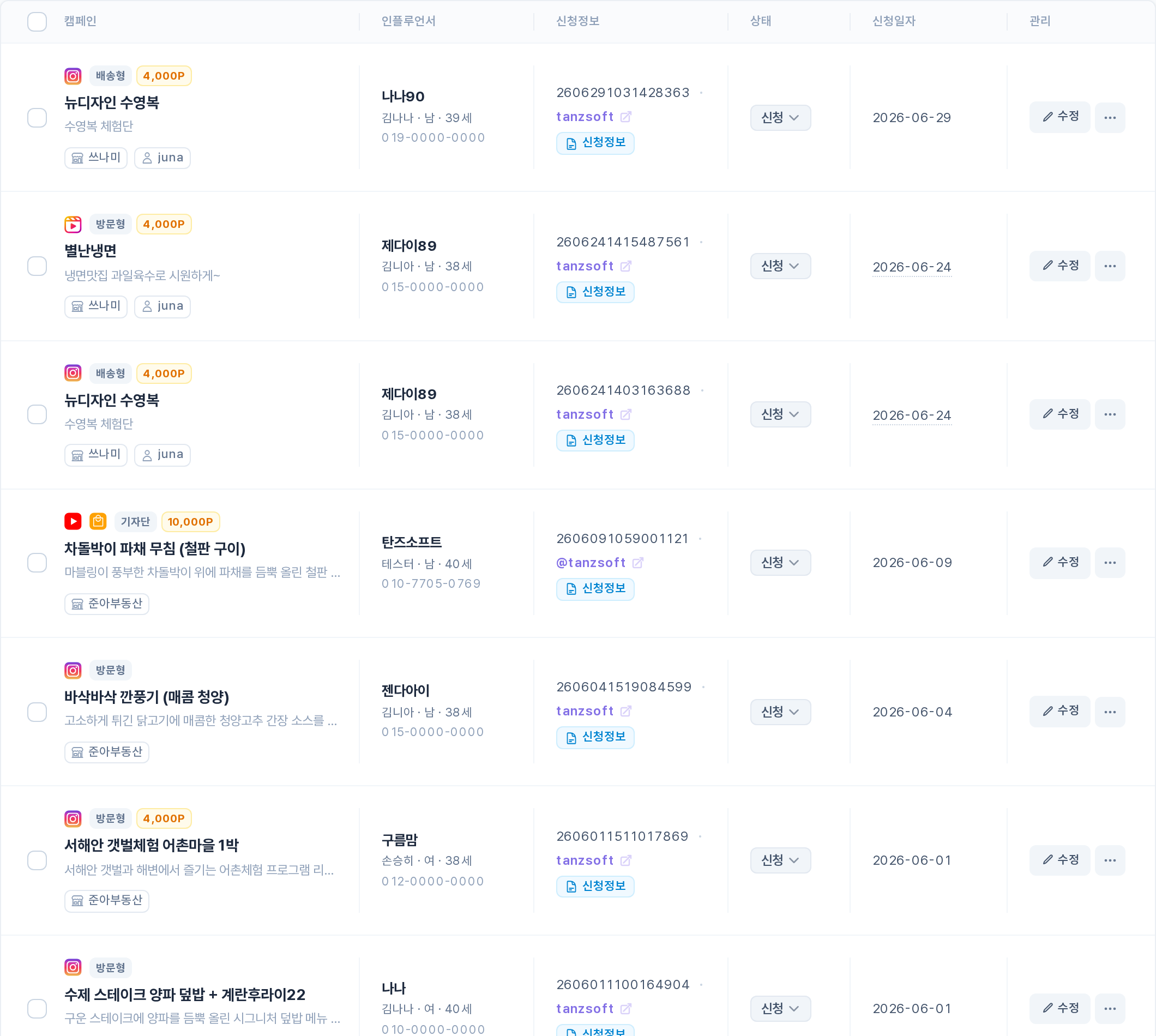Tick the checkbox for 차돌박이 파채 무침
The height and width of the screenshot is (1036, 1156).
pos(37,563)
